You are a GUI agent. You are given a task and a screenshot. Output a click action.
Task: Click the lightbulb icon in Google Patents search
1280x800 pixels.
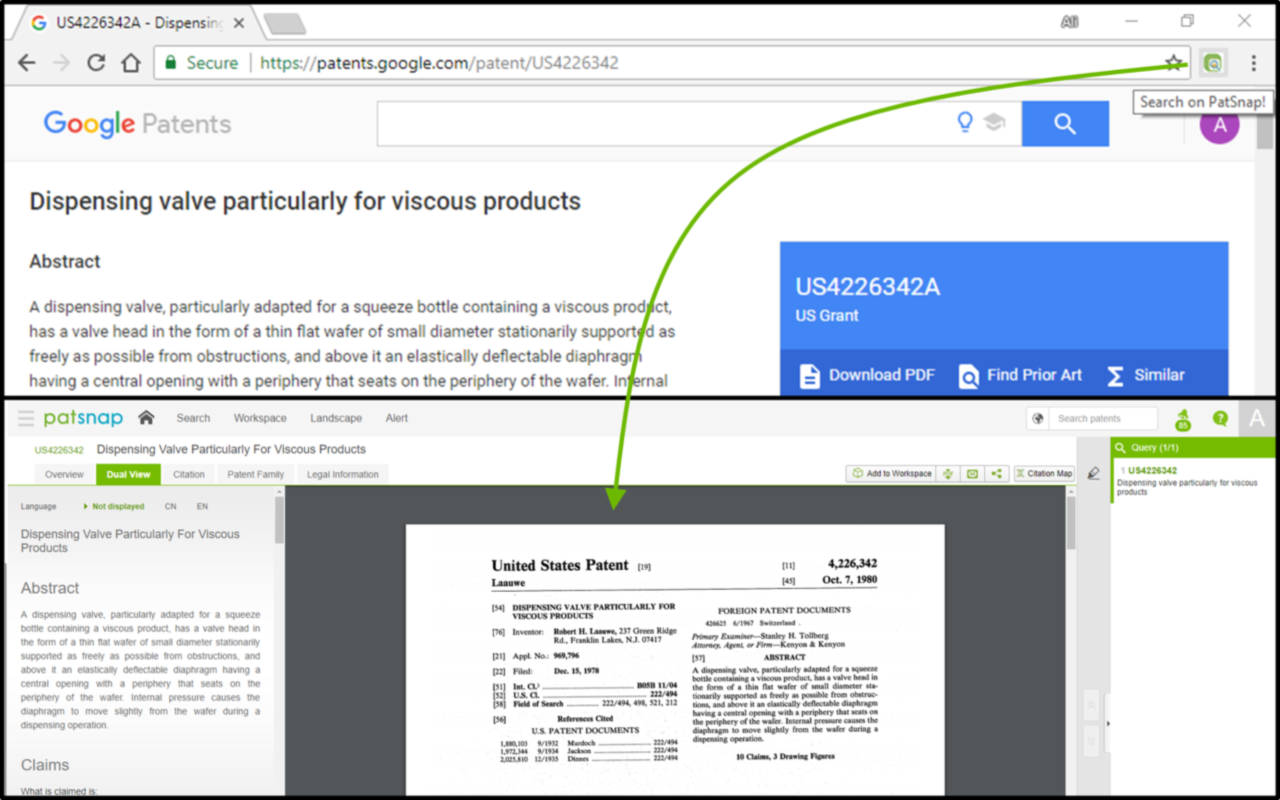tap(965, 123)
